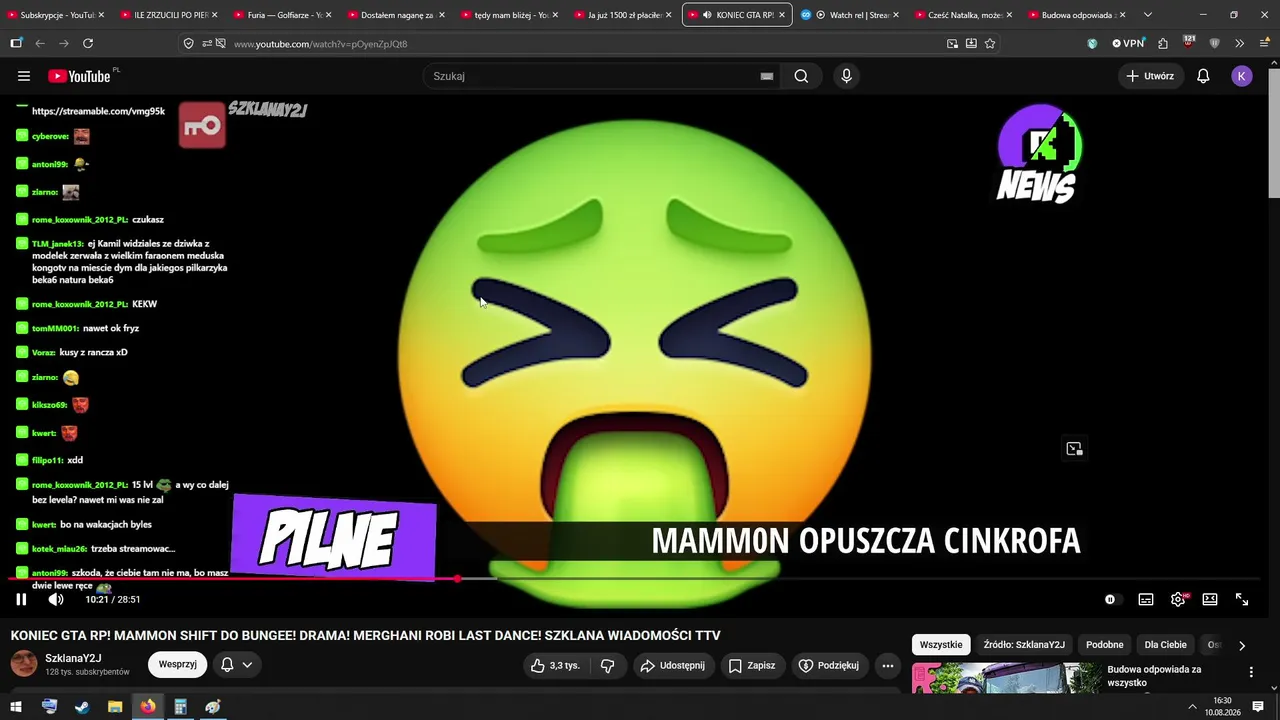Image resolution: width=1280 pixels, height=720 pixels.
Task: Open suggested video 'Budowa odpowiada za wszystko'
Action: [x=1154, y=676]
